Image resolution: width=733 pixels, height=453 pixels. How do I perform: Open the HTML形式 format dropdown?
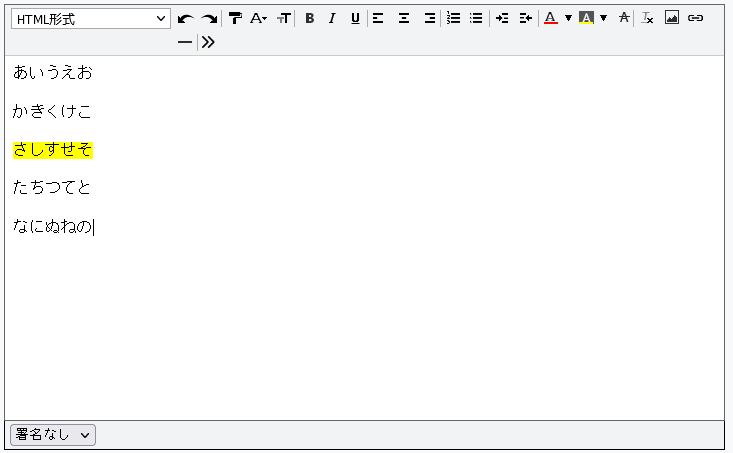tap(91, 19)
